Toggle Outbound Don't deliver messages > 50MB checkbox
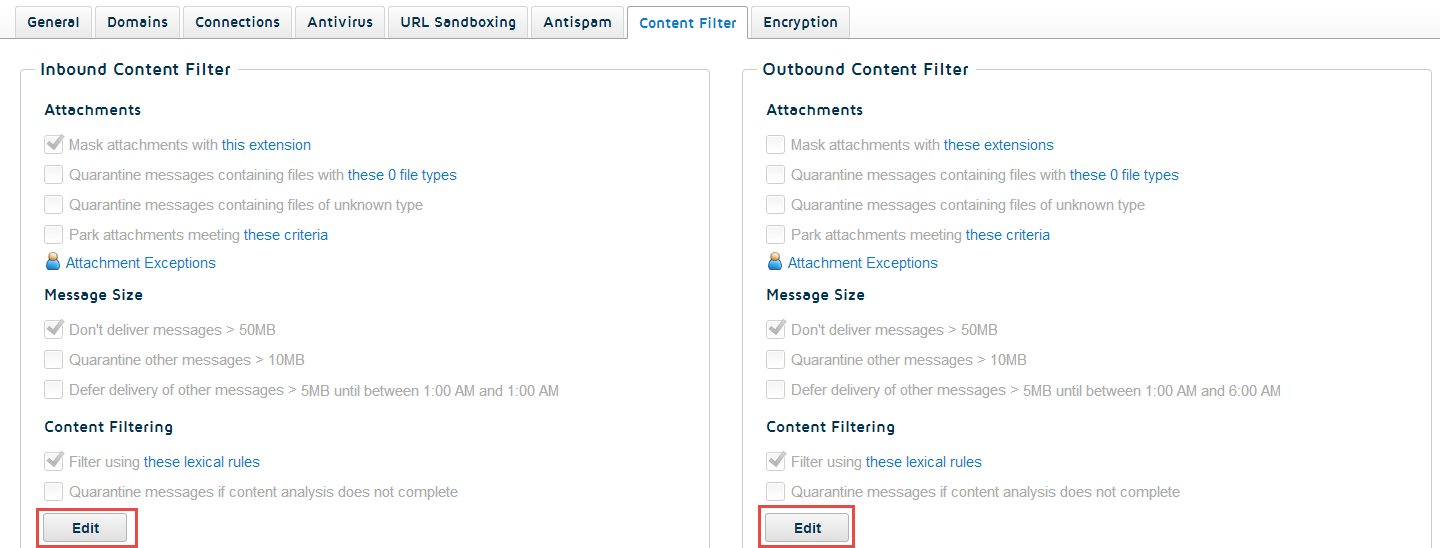The height and width of the screenshot is (548, 1440). 776,329
